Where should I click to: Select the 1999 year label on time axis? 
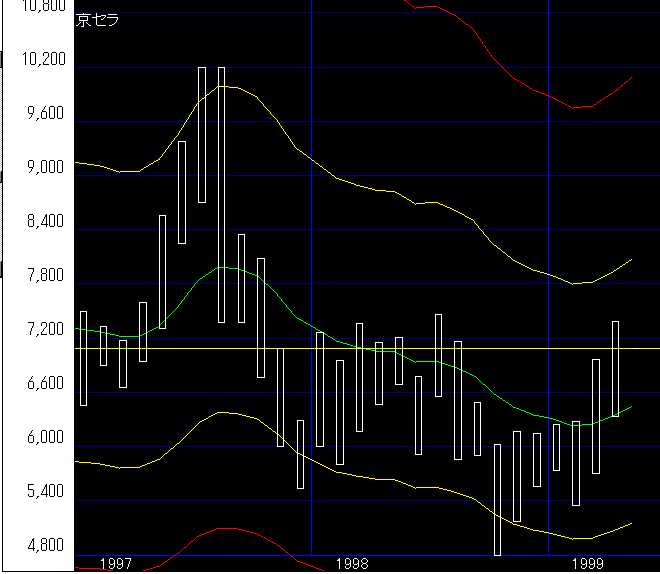point(589,564)
